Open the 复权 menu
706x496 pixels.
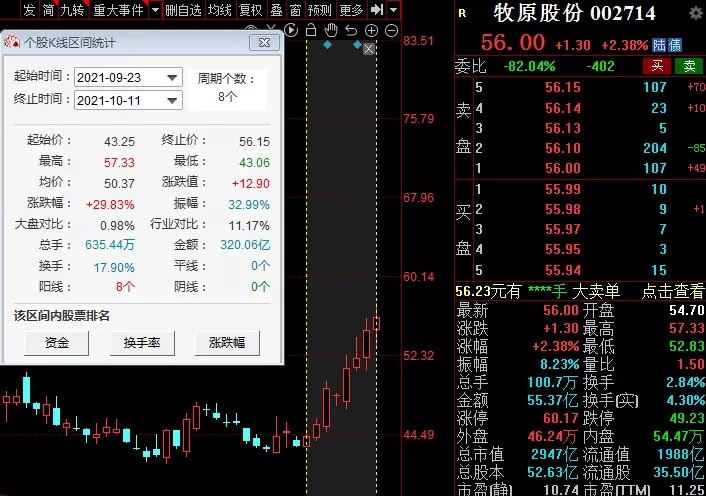[x=250, y=9]
